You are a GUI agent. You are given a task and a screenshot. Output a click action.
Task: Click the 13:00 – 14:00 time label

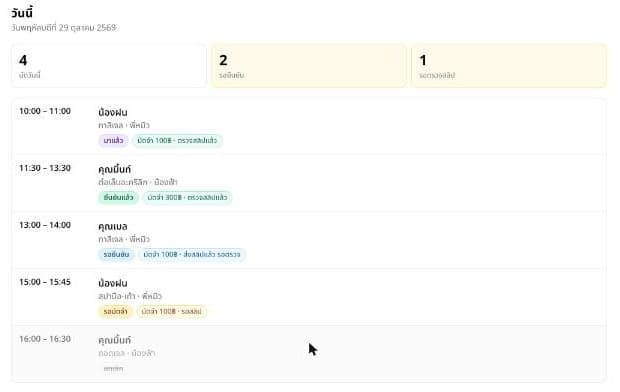click(x=45, y=225)
